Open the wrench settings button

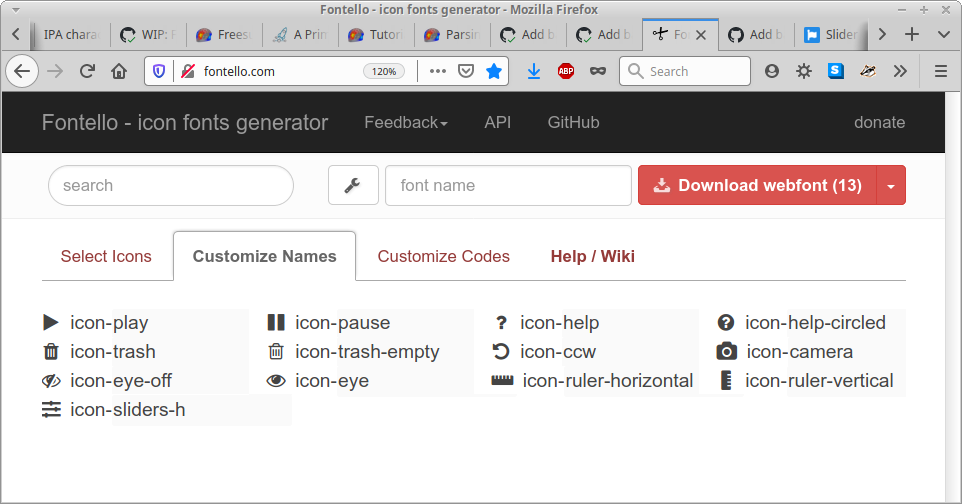click(353, 185)
